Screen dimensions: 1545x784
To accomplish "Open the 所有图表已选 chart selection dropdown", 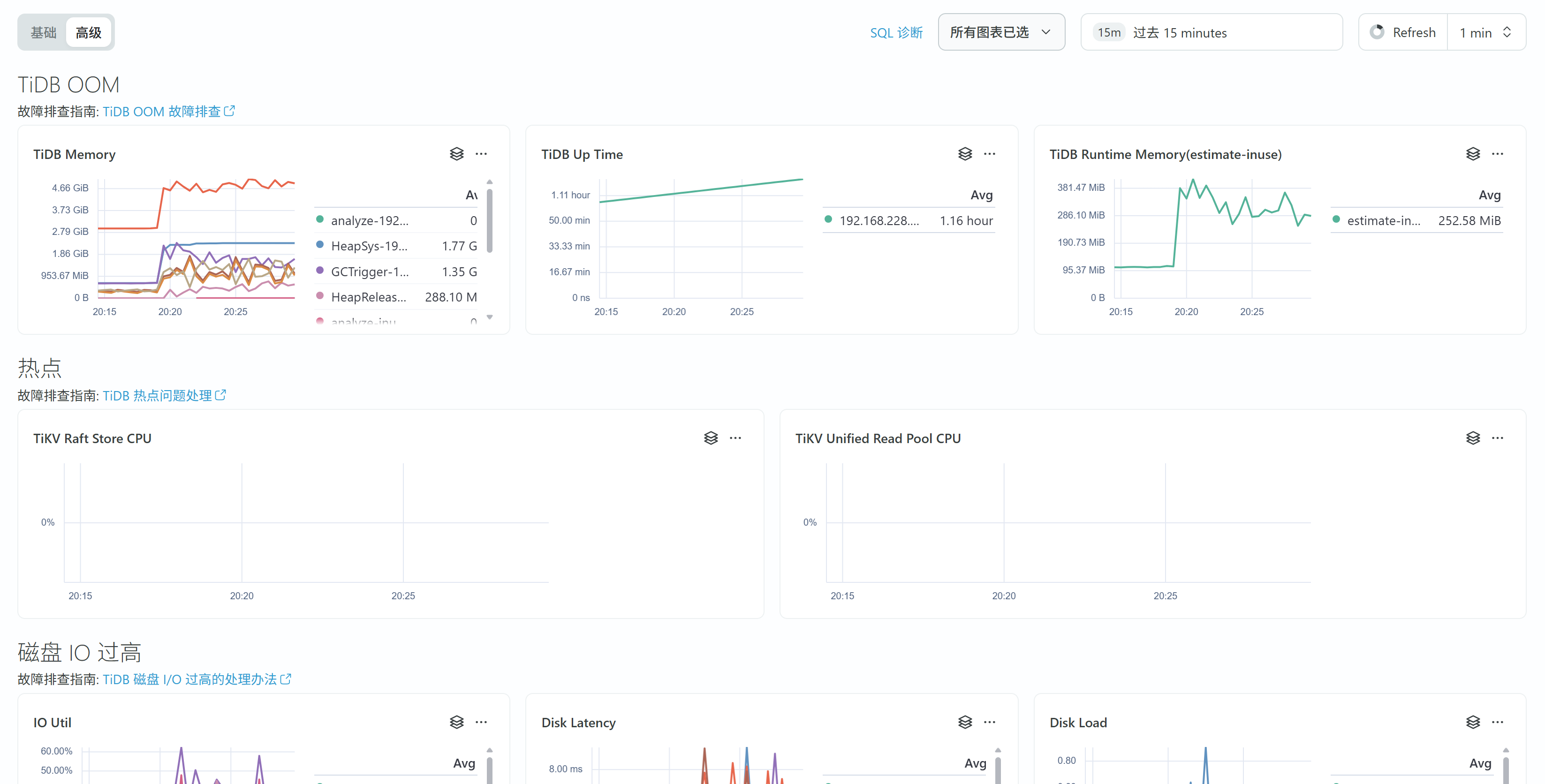I will pyautogui.click(x=1000, y=32).
